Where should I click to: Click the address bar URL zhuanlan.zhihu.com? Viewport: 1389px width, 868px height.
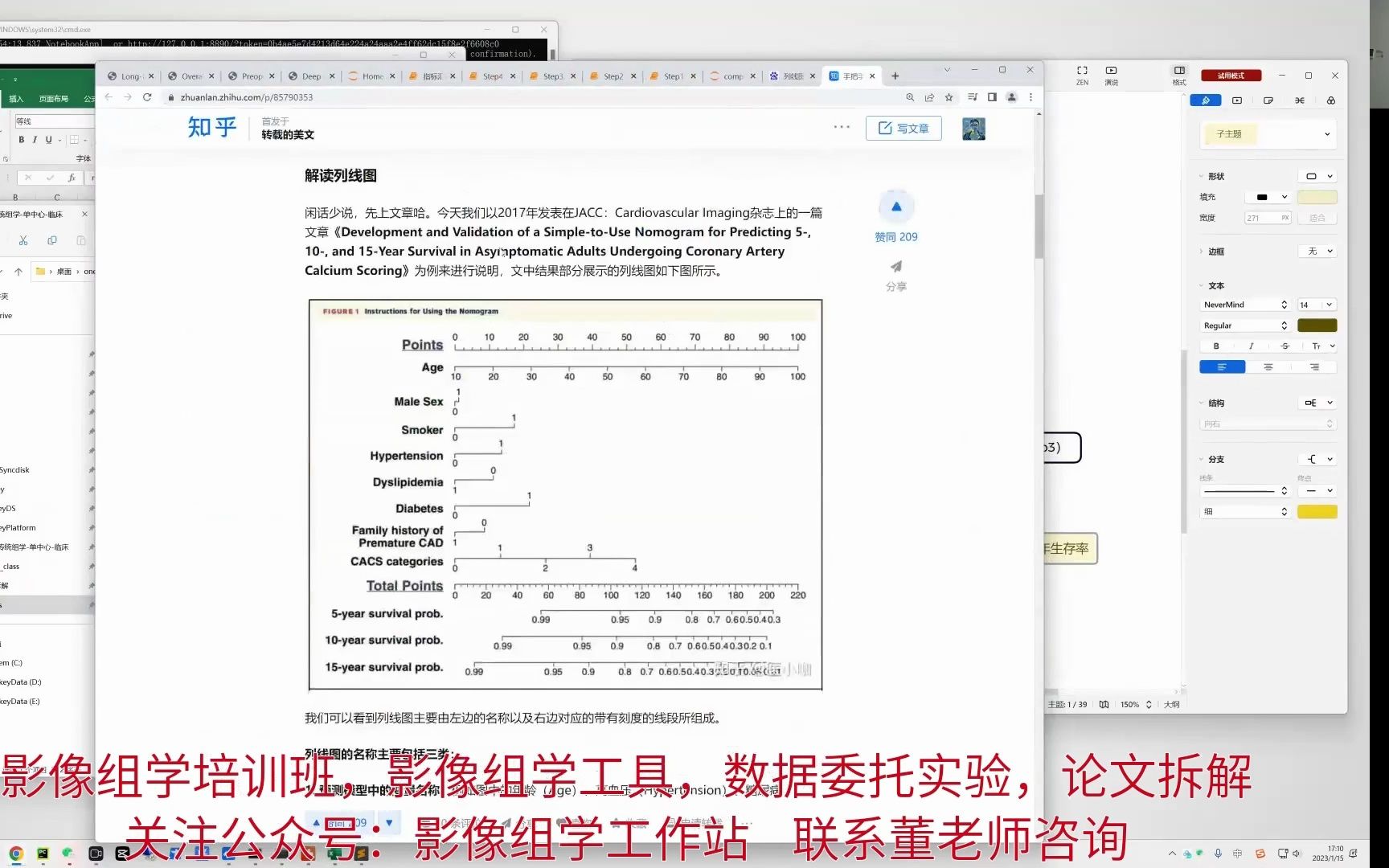tap(247, 97)
